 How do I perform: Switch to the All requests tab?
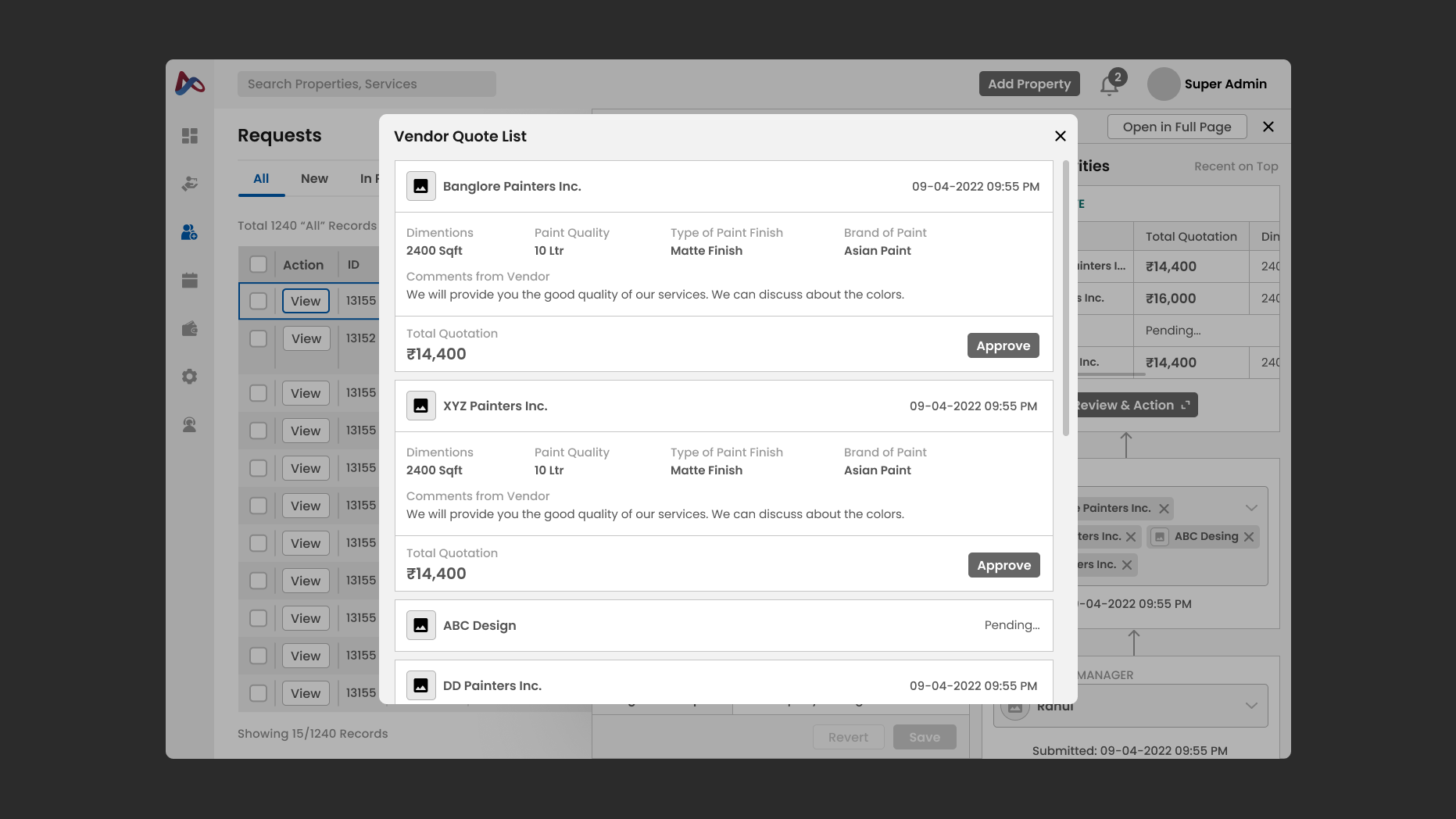261,178
